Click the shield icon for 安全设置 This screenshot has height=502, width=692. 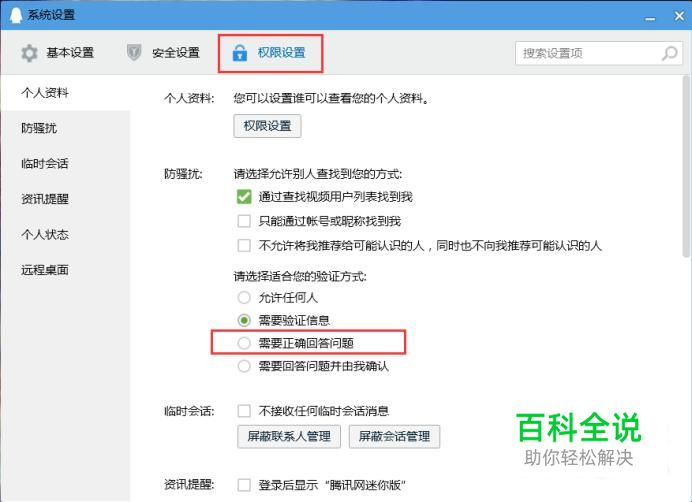134,53
